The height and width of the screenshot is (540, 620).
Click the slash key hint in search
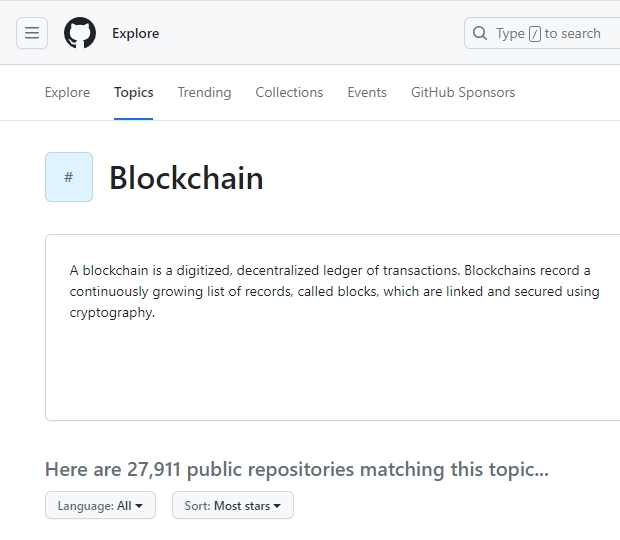(x=535, y=34)
